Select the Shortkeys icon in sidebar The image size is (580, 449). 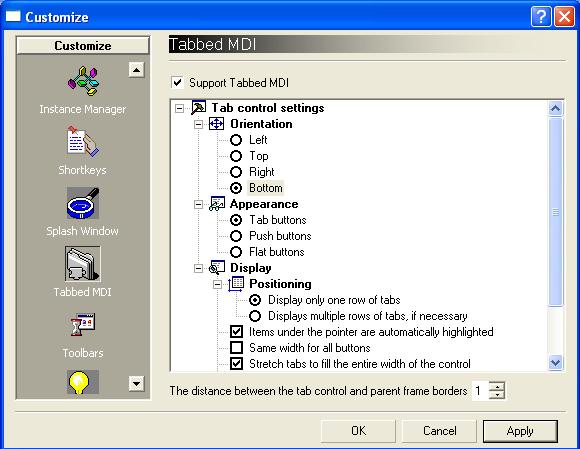[83, 141]
